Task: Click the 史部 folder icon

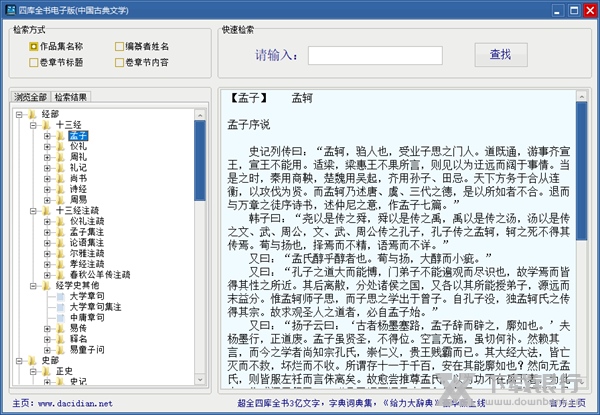Action: 32,360
